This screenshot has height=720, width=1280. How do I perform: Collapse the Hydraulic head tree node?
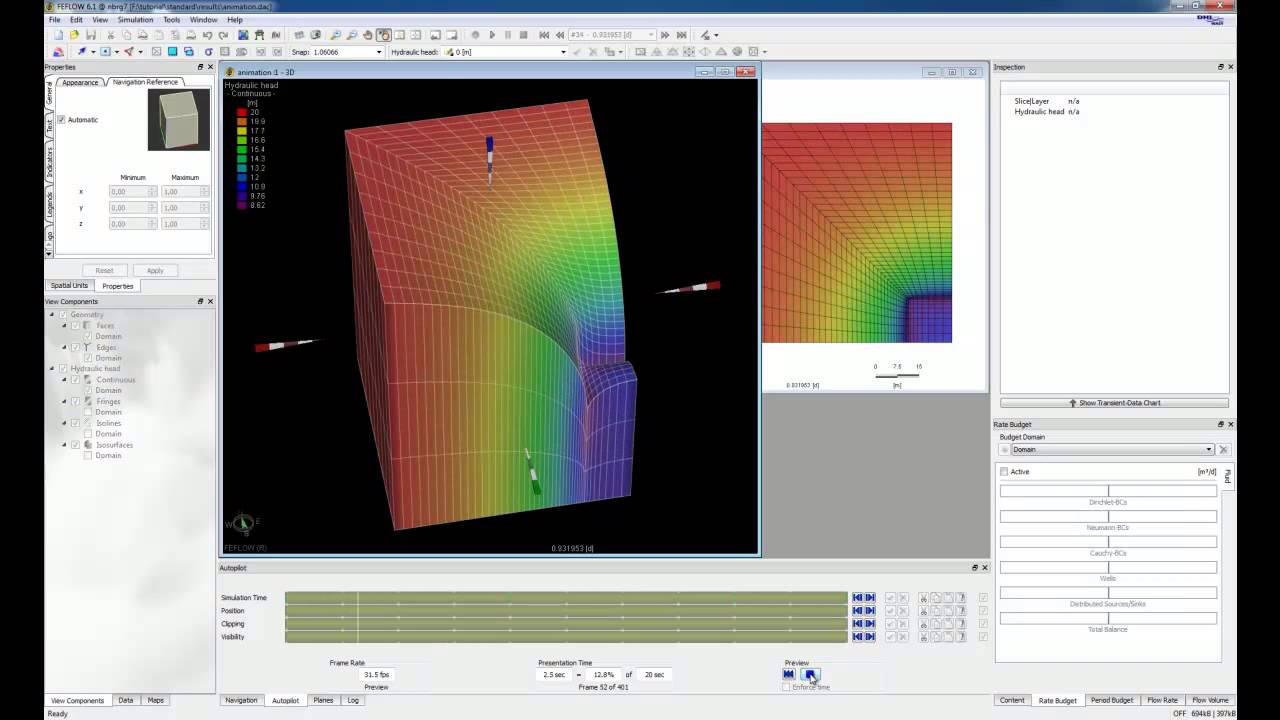[x=53, y=369]
